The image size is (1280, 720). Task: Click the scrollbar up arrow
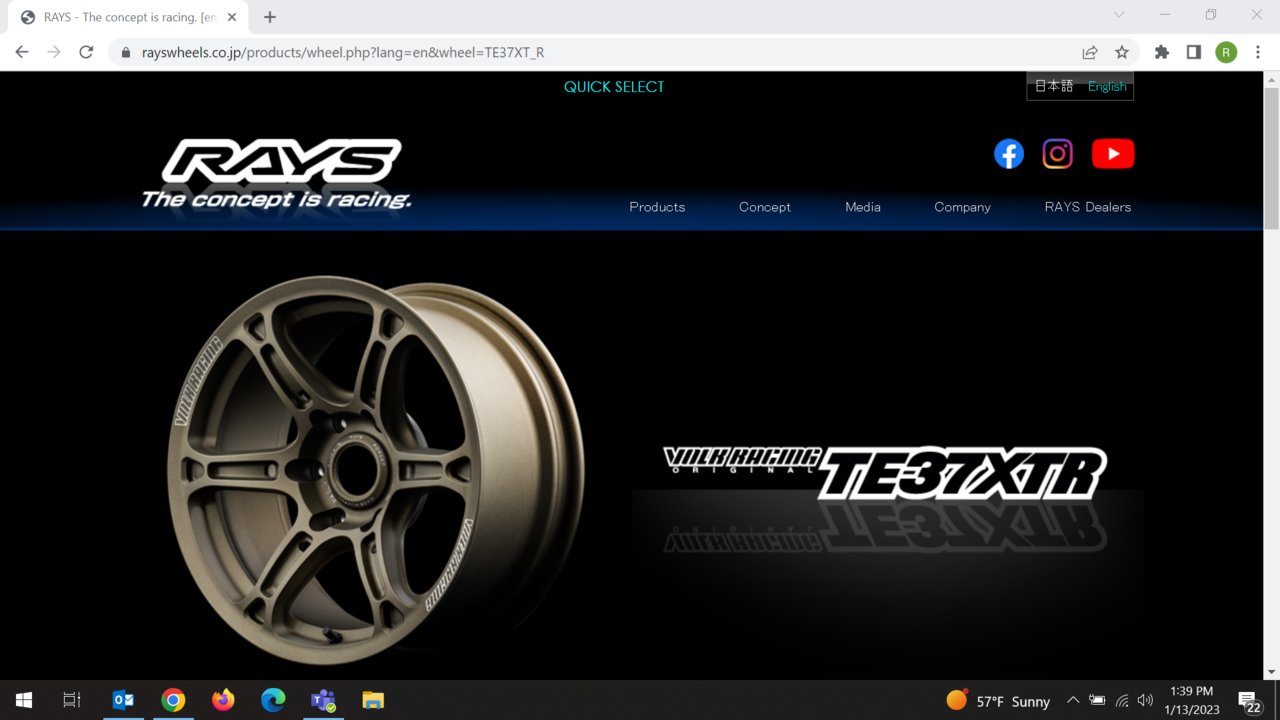(1271, 79)
